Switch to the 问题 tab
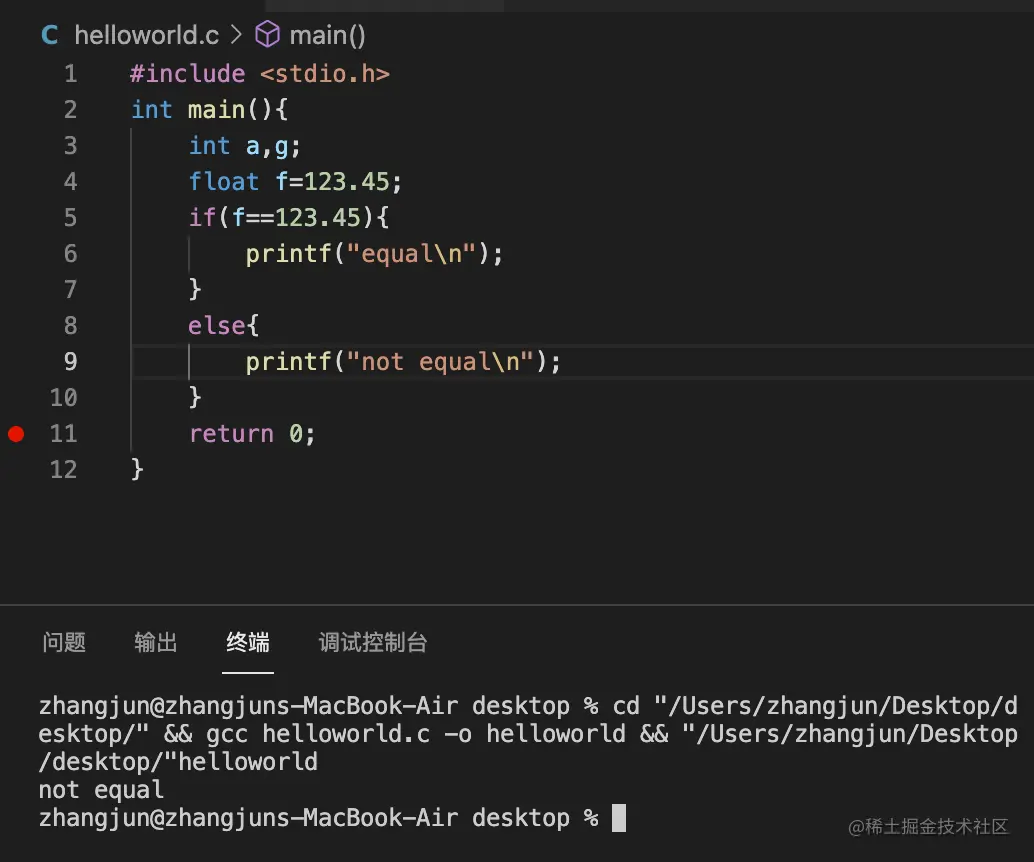 tap(64, 642)
